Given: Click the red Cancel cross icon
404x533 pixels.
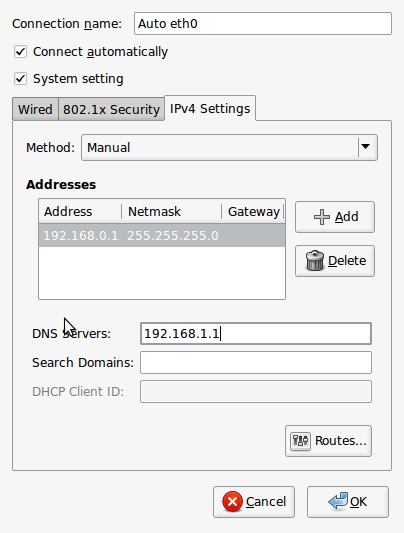Looking at the screenshot, I should 232,502.
